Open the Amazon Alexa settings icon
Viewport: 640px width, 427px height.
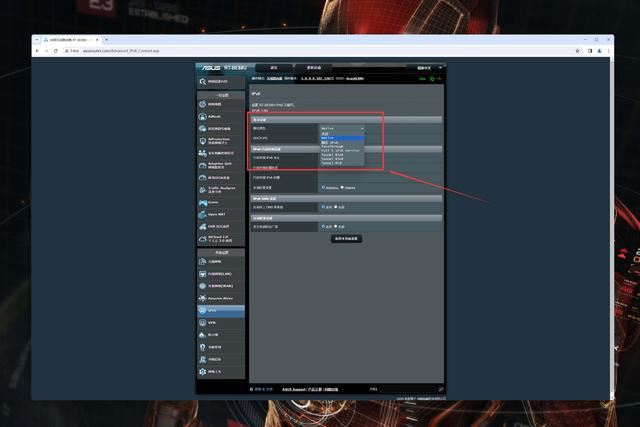pos(203,298)
